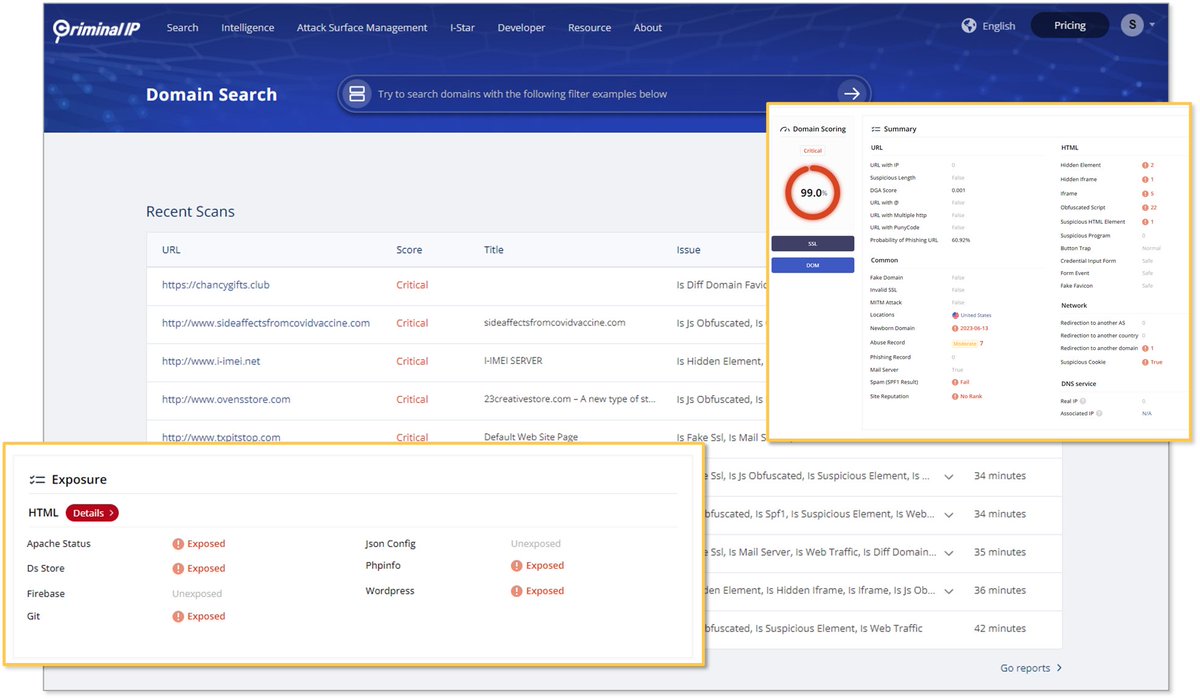The width and height of the screenshot is (1200, 699).
Task: Click the Summary checklist icon
Action: [x=875, y=129]
